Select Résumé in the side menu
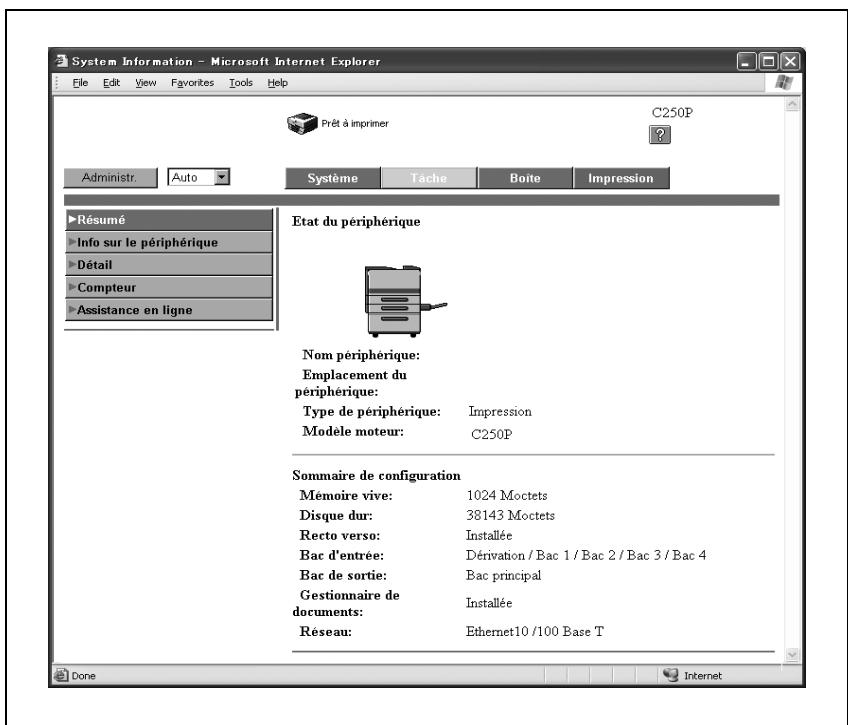This screenshot has height=725, width=848. point(169,220)
